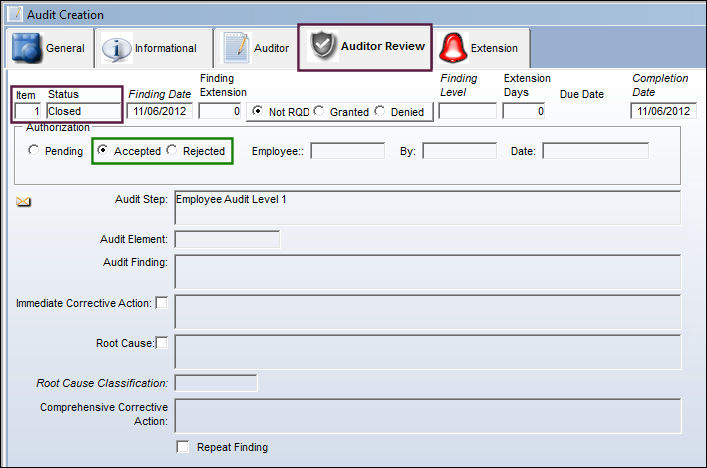Select the Denied radio button

380,110
